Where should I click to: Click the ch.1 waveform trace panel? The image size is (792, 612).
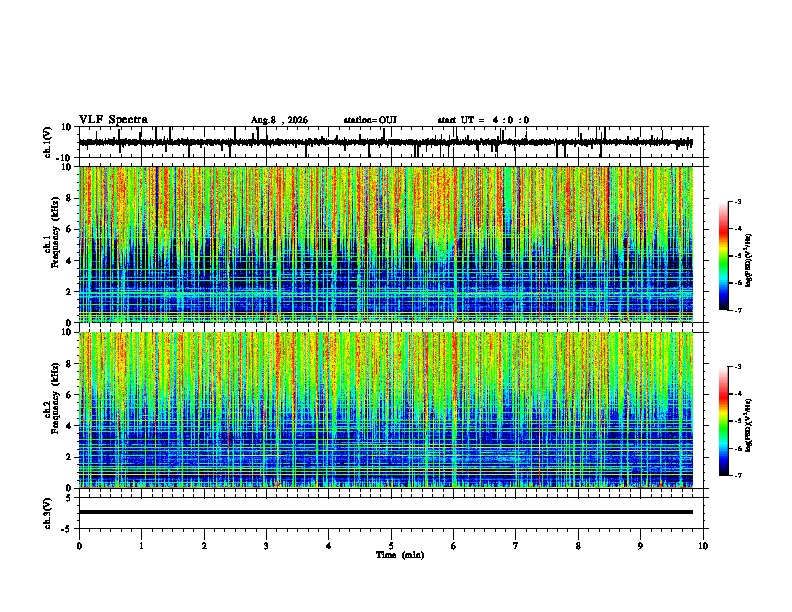[x=393, y=142]
